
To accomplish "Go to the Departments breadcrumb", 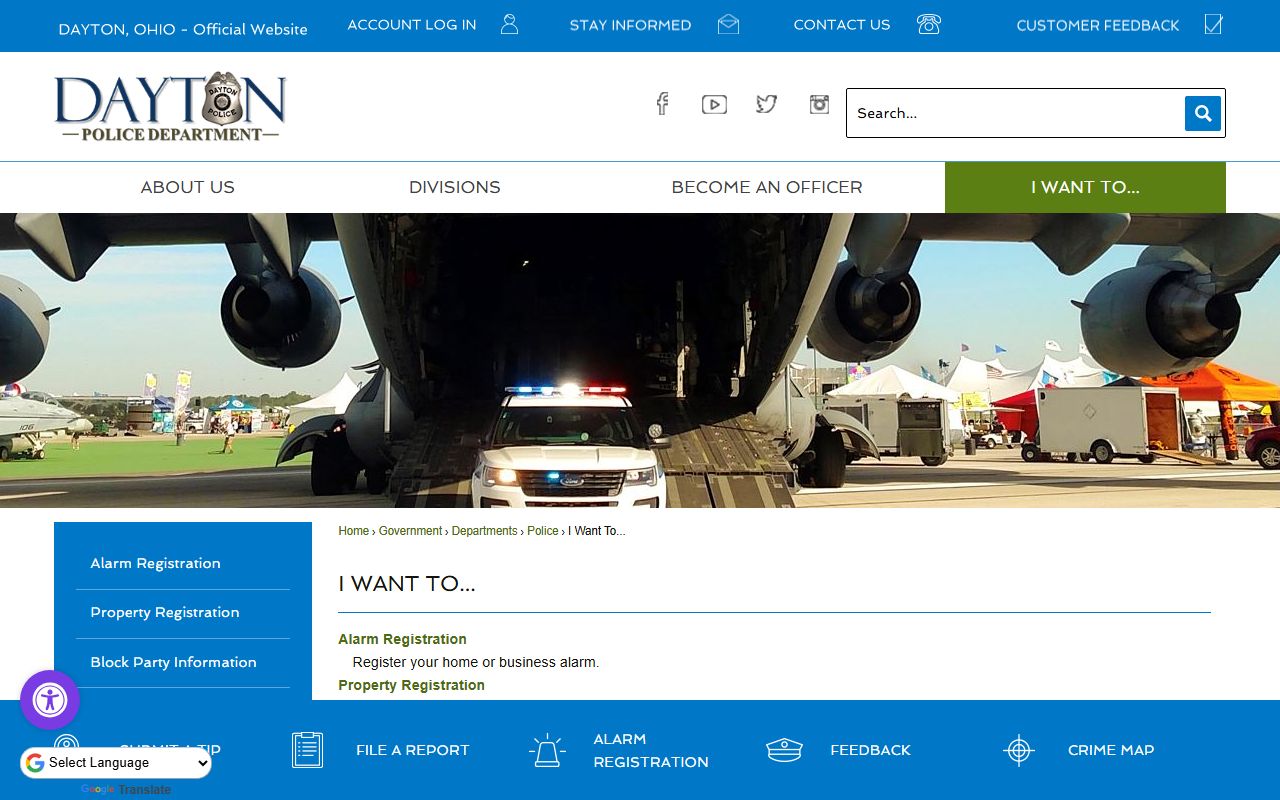I will pyautogui.click(x=485, y=531).
